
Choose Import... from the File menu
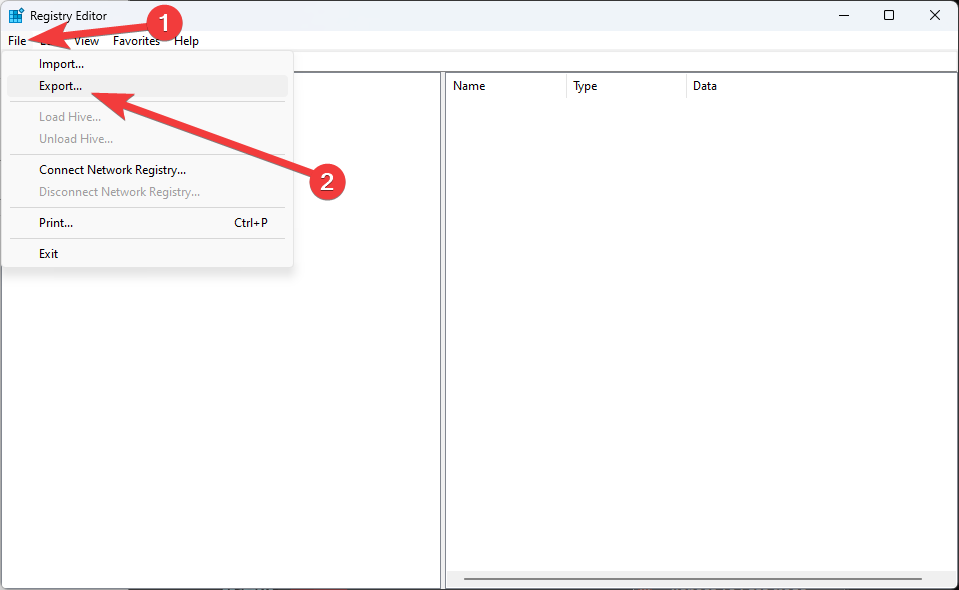(x=61, y=64)
